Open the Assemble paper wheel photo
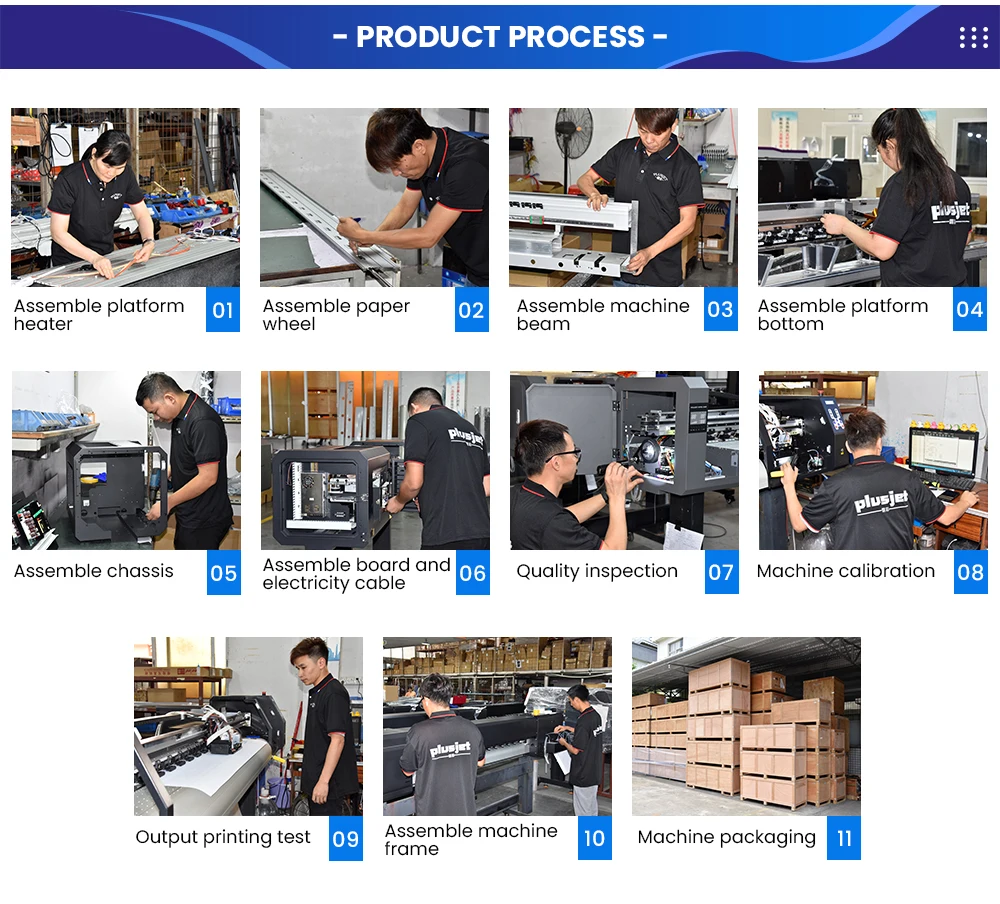 point(374,197)
